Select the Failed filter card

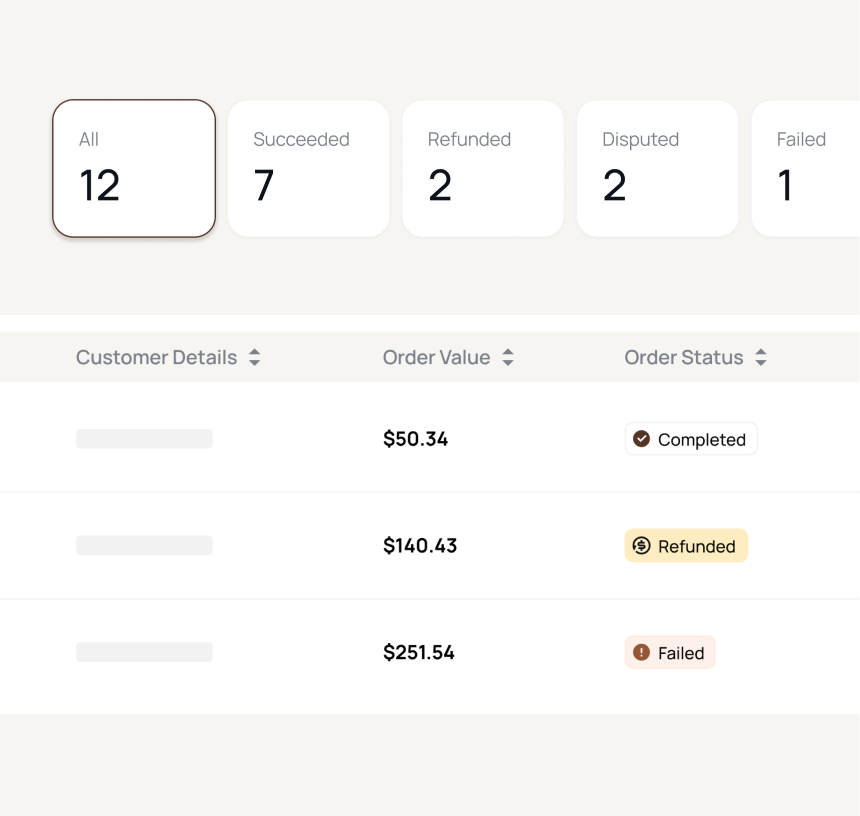click(805, 167)
